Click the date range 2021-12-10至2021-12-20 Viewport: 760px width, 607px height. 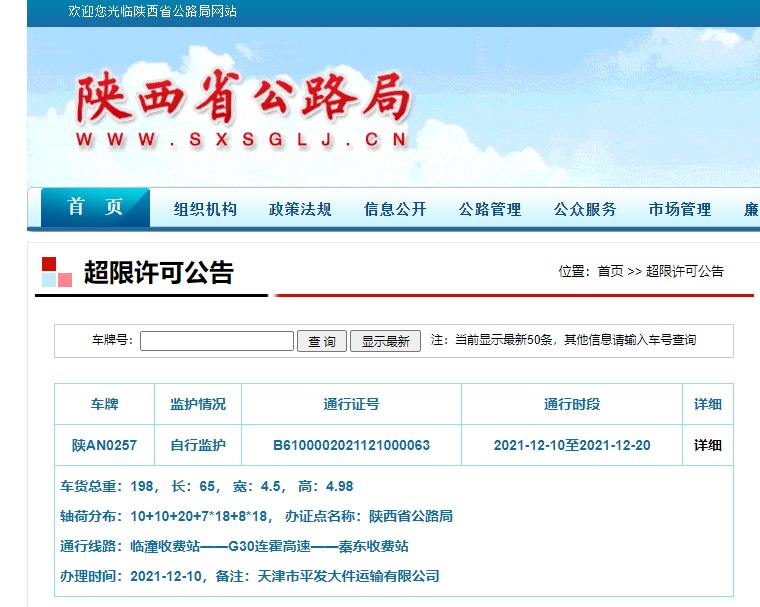[572, 445]
